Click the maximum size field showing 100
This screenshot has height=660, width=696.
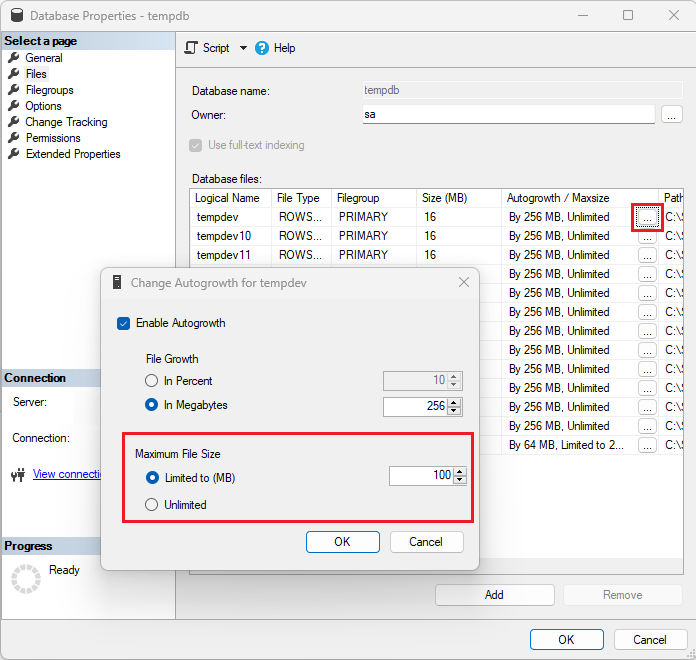pyautogui.click(x=421, y=475)
